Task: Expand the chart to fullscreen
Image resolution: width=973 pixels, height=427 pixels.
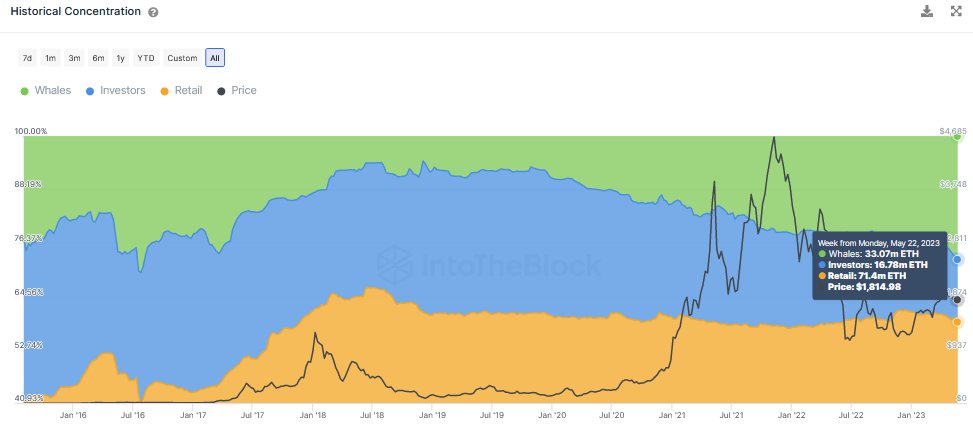Action: 954,11
